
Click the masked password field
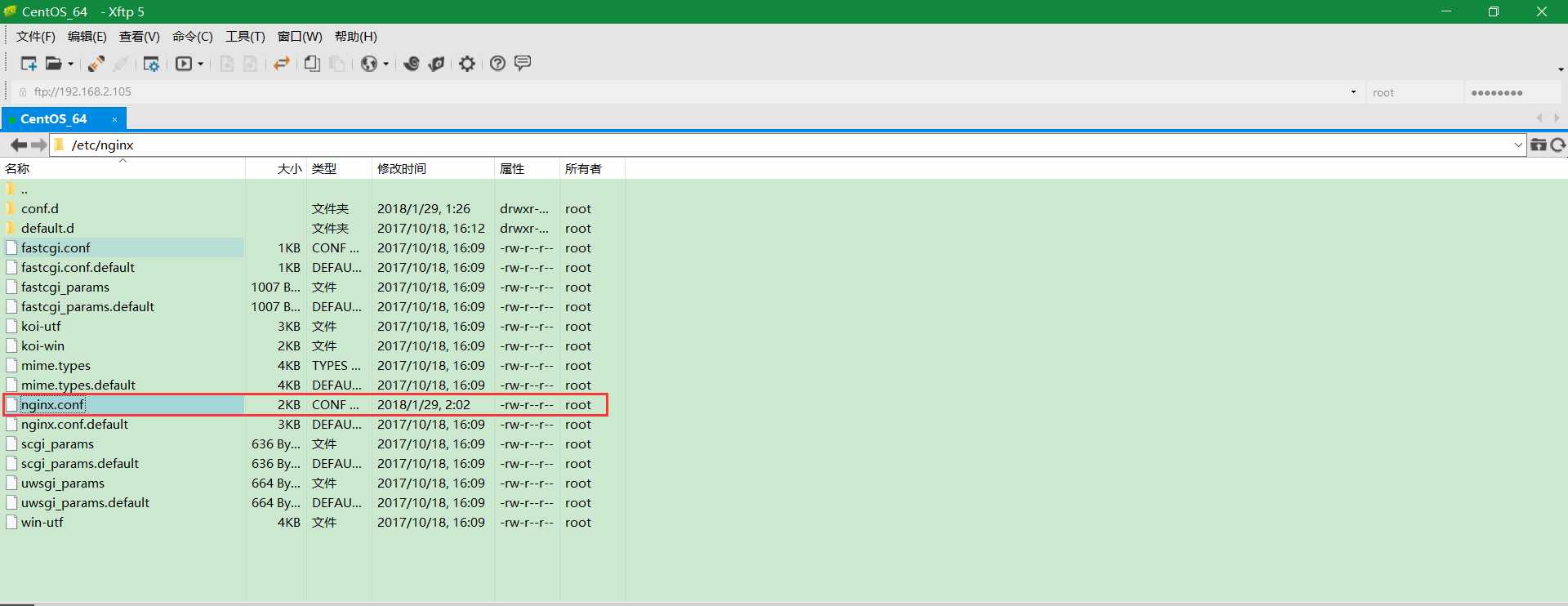(1512, 92)
